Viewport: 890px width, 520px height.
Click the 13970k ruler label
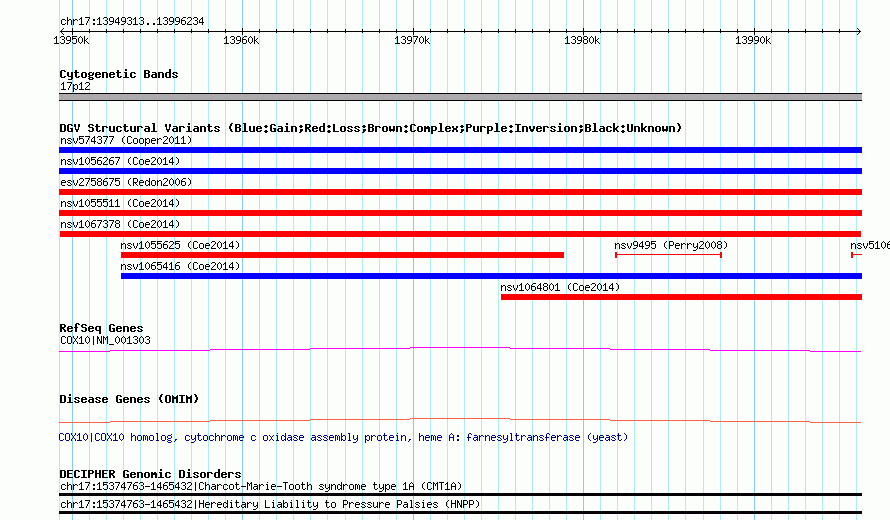(x=412, y=40)
